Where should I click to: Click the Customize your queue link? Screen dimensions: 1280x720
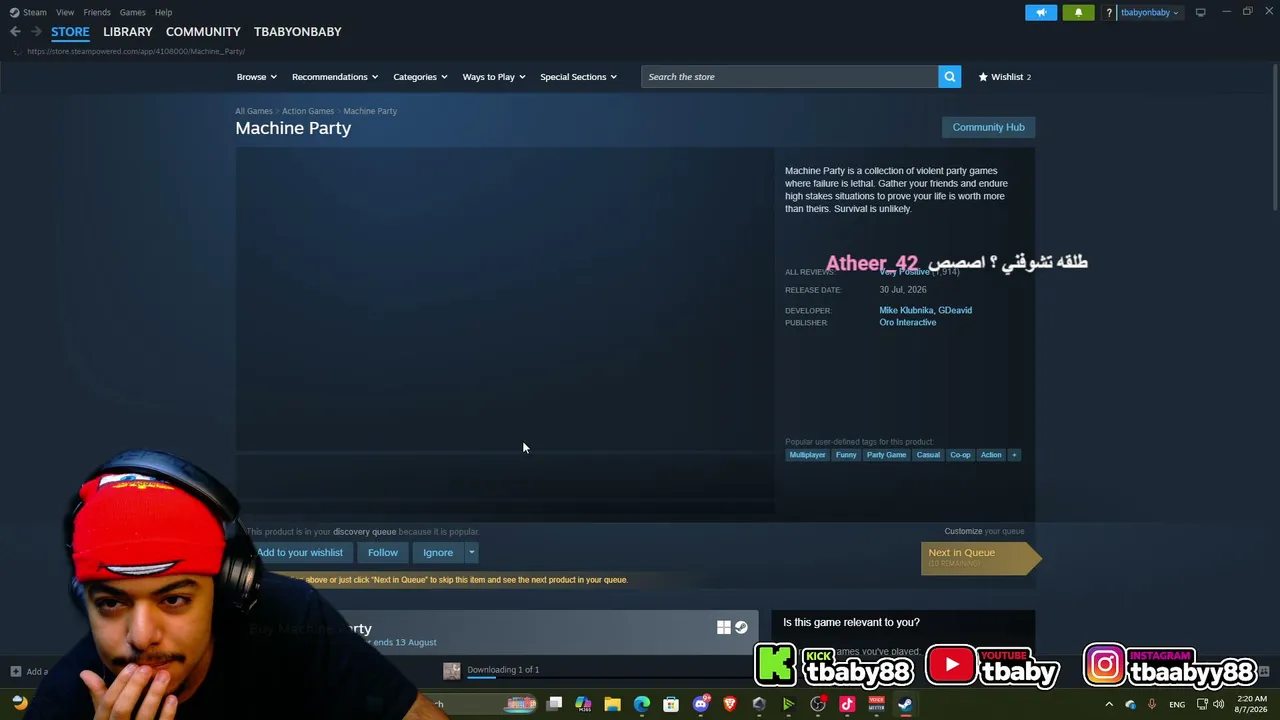click(963, 531)
